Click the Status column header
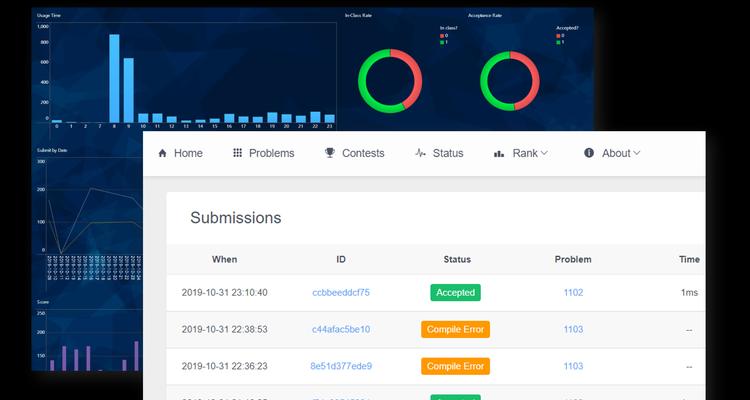 coord(457,259)
